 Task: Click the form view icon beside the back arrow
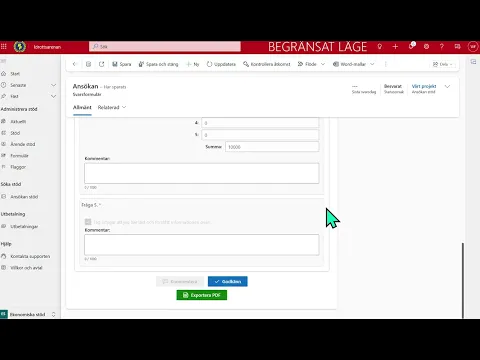(88, 64)
